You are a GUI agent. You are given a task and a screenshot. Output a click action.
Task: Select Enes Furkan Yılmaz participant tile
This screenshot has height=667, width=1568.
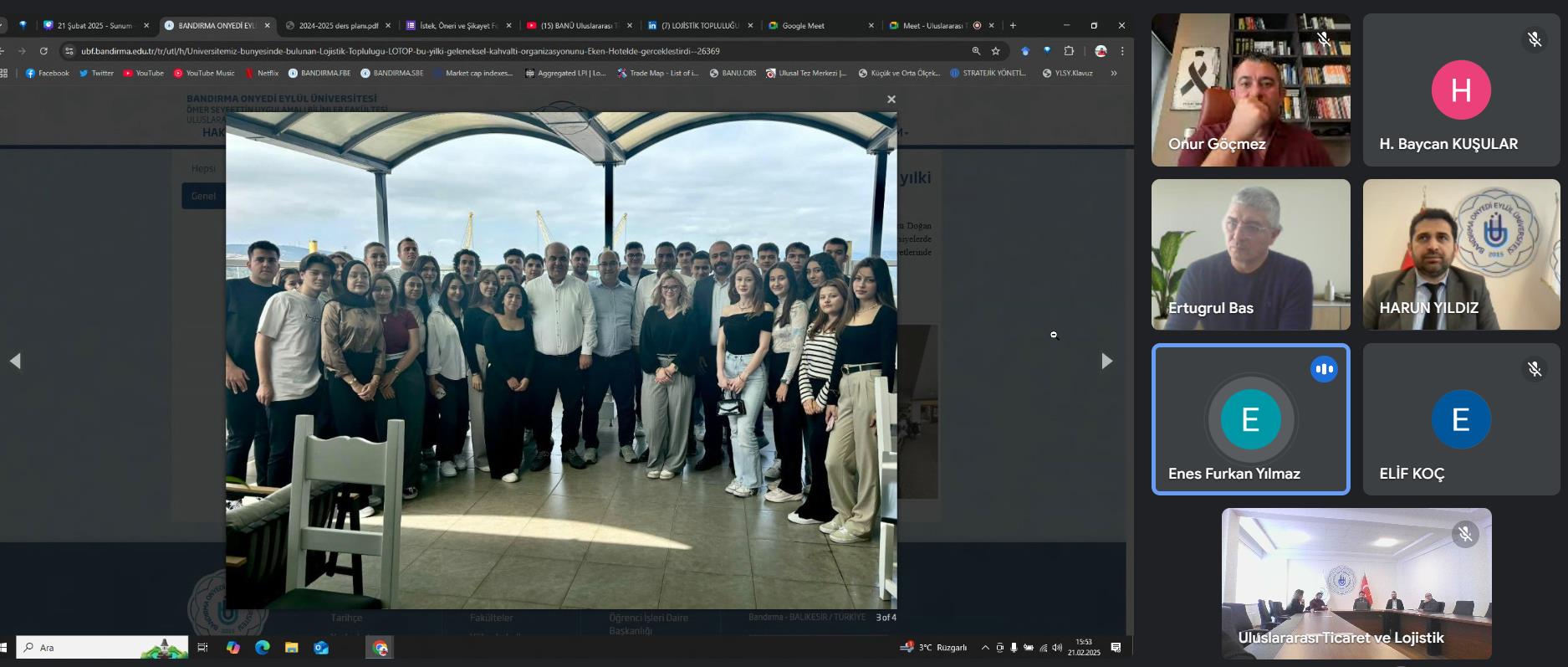click(1250, 419)
